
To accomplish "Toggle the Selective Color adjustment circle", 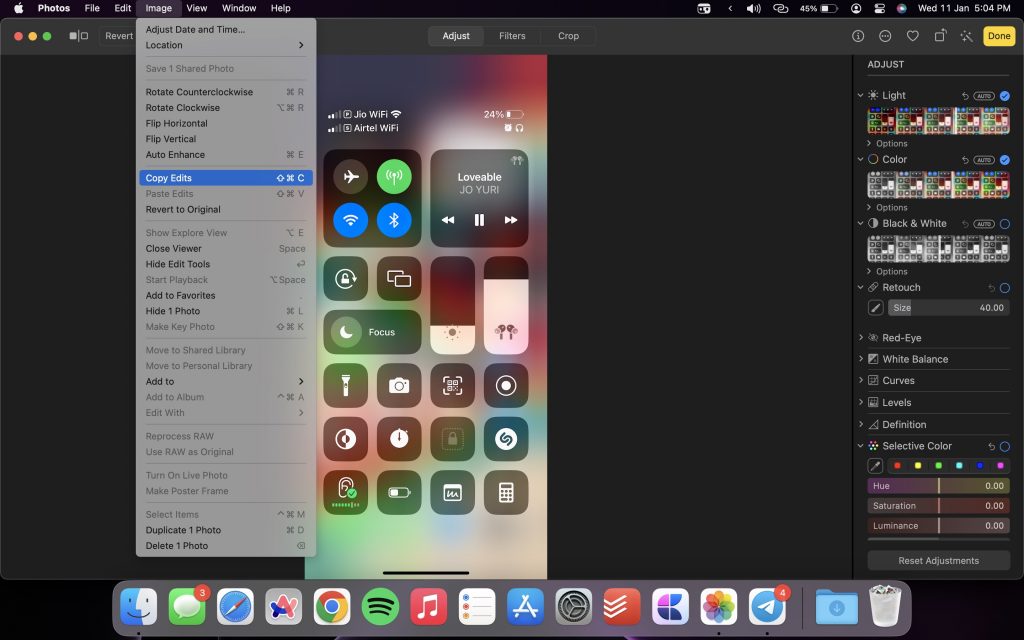I will point(1007,445).
